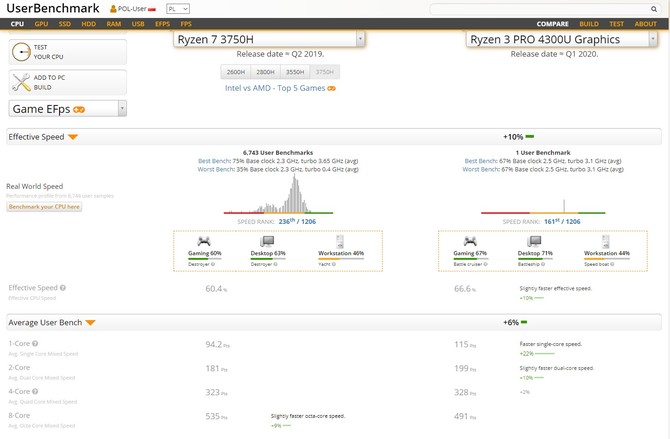Open the SSD tab
The image size is (670, 439).
[65, 24]
